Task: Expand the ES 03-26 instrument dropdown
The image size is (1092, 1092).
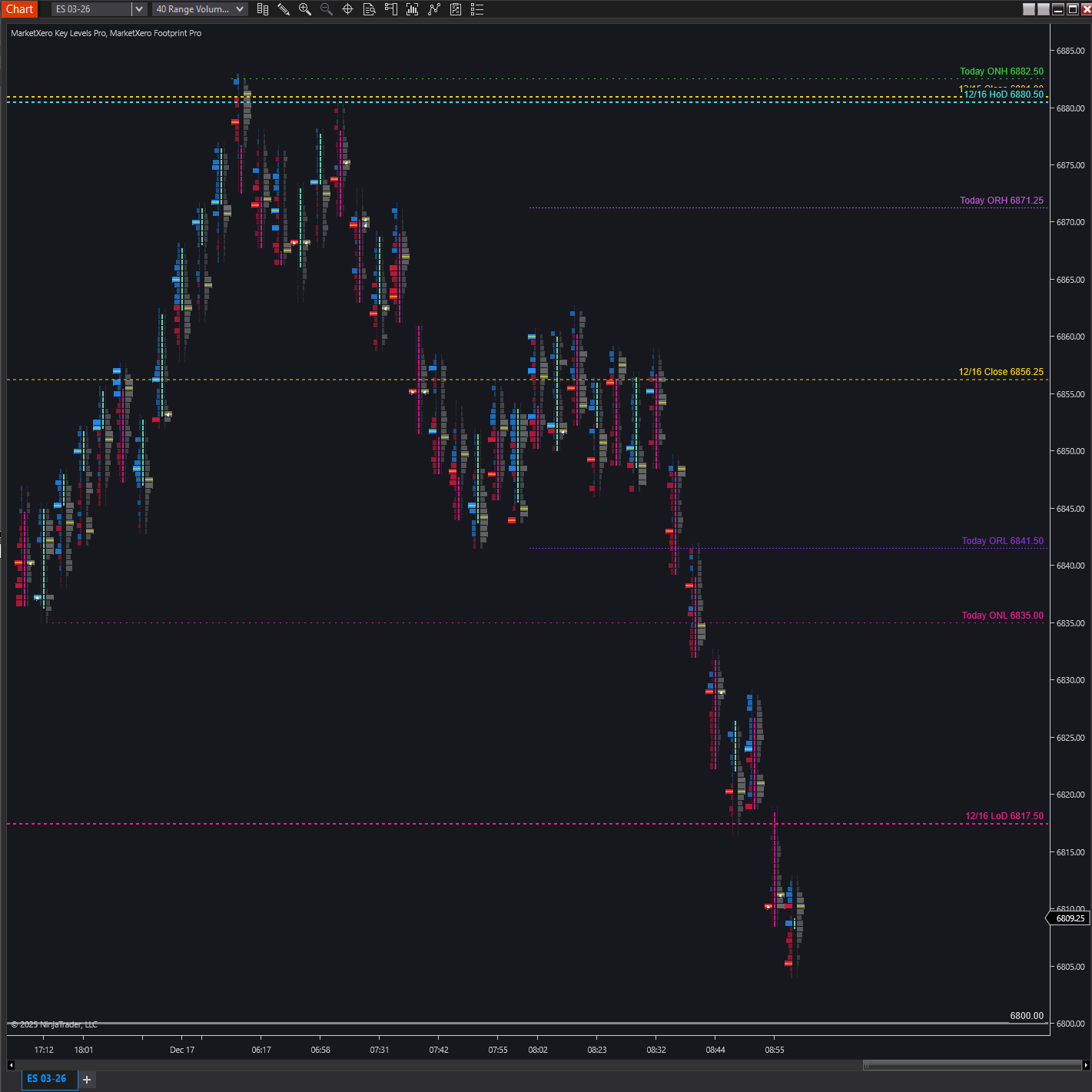Action: [x=139, y=9]
